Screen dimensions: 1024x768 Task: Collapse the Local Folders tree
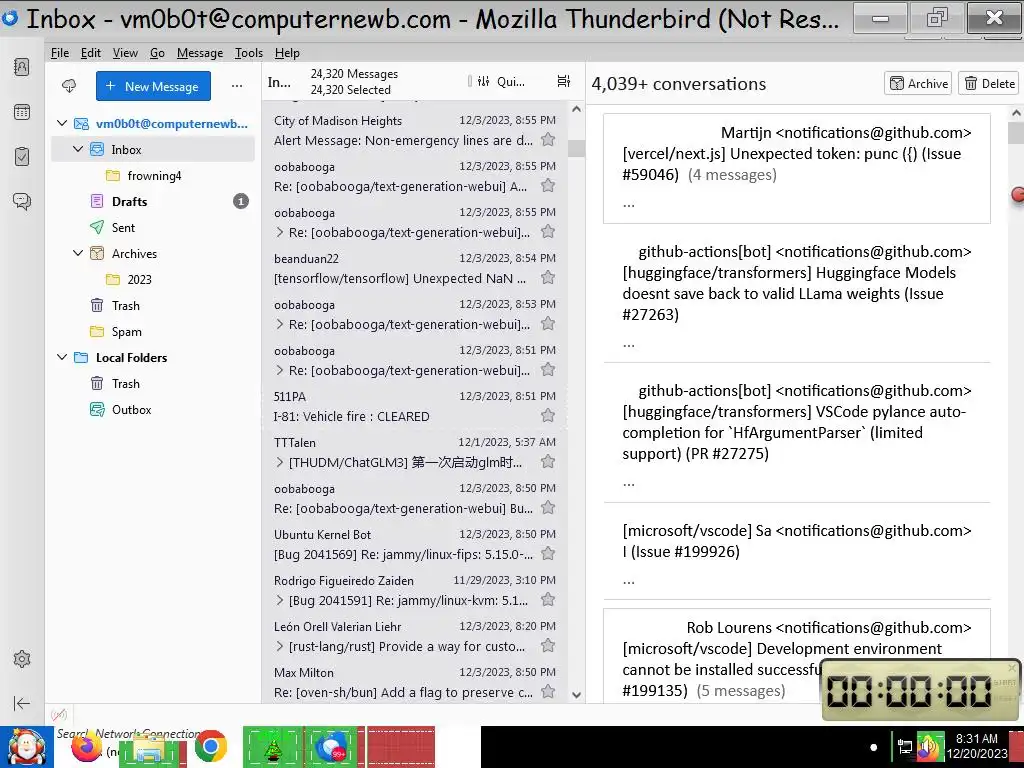coord(62,357)
